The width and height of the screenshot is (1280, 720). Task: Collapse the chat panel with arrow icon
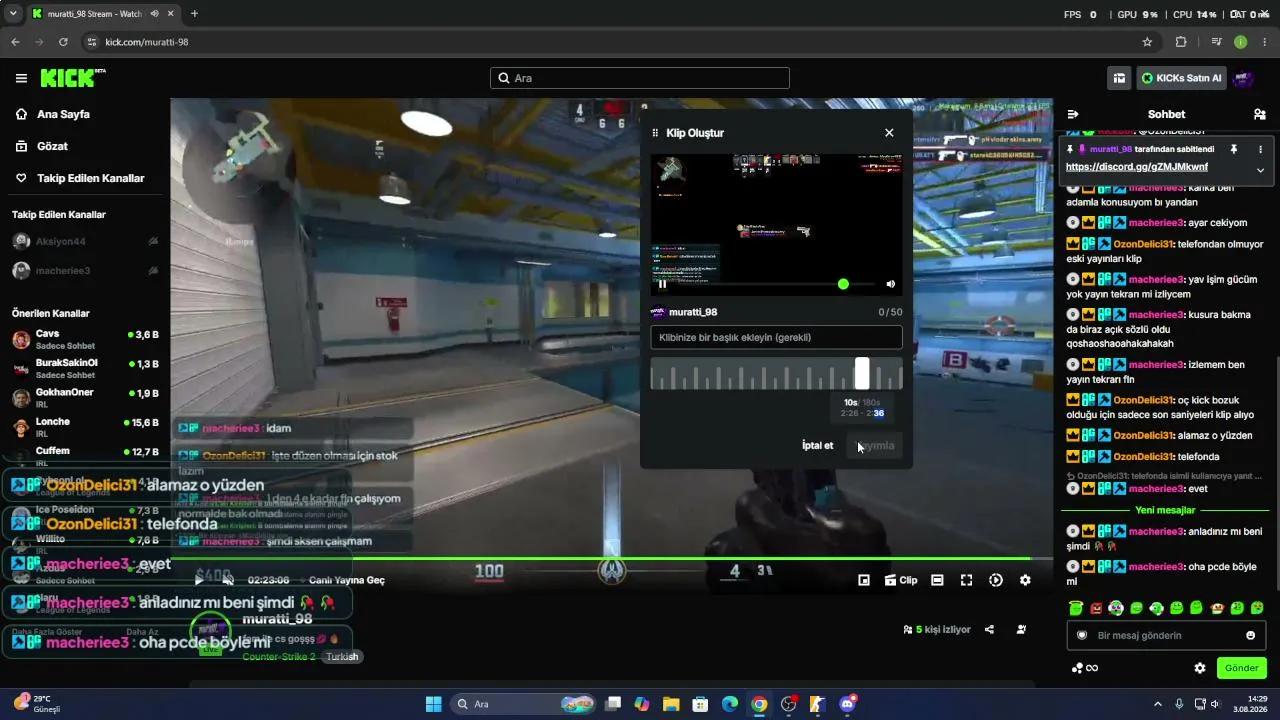tap(1073, 114)
